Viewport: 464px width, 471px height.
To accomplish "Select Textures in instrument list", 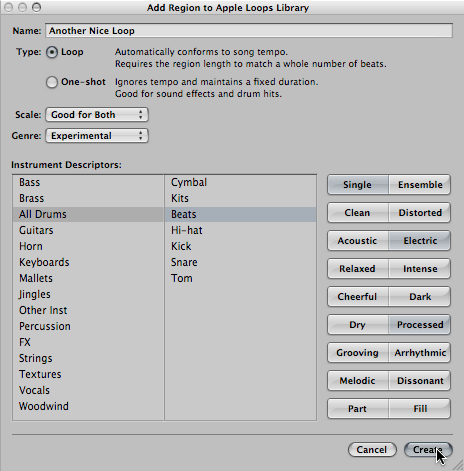I will pos(88,374).
